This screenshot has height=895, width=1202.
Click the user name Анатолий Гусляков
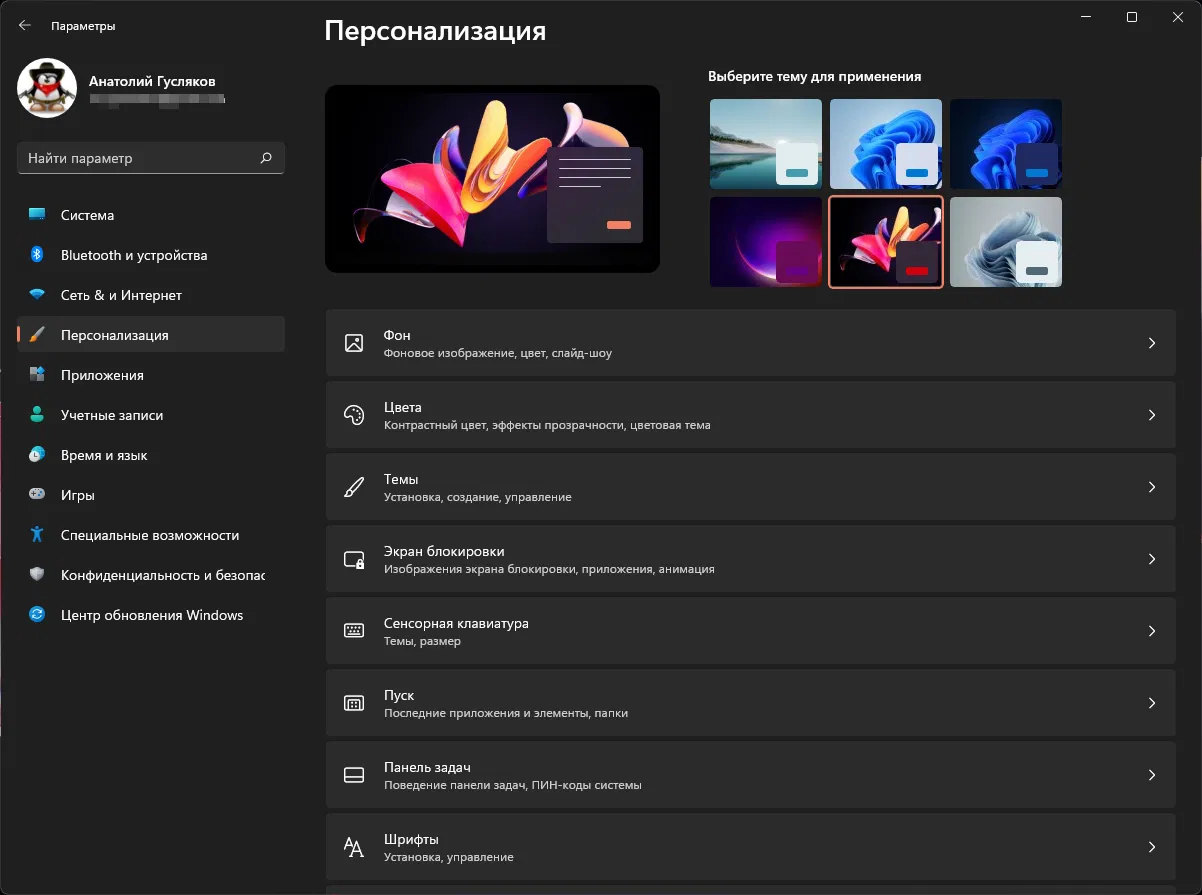click(x=152, y=81)
